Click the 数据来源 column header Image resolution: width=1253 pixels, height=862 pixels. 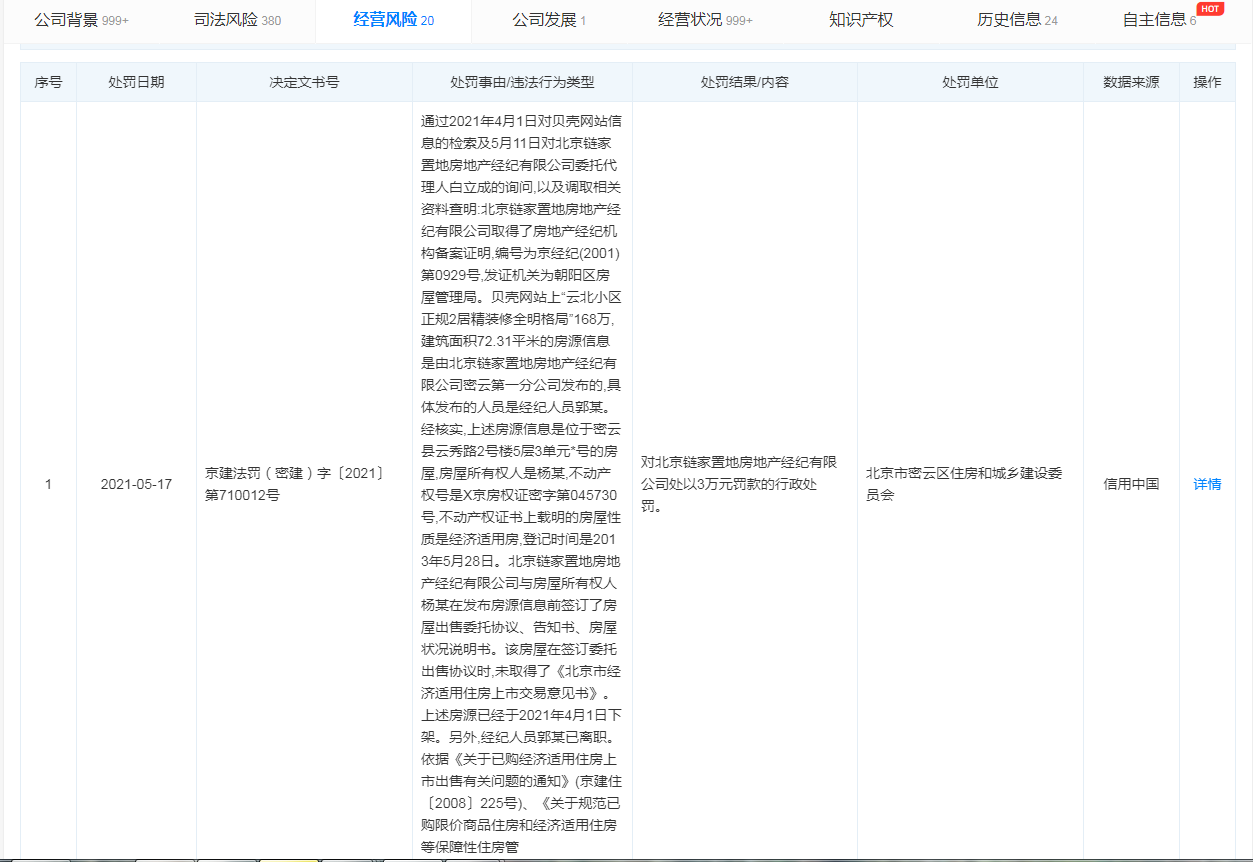pos(1131,82)
